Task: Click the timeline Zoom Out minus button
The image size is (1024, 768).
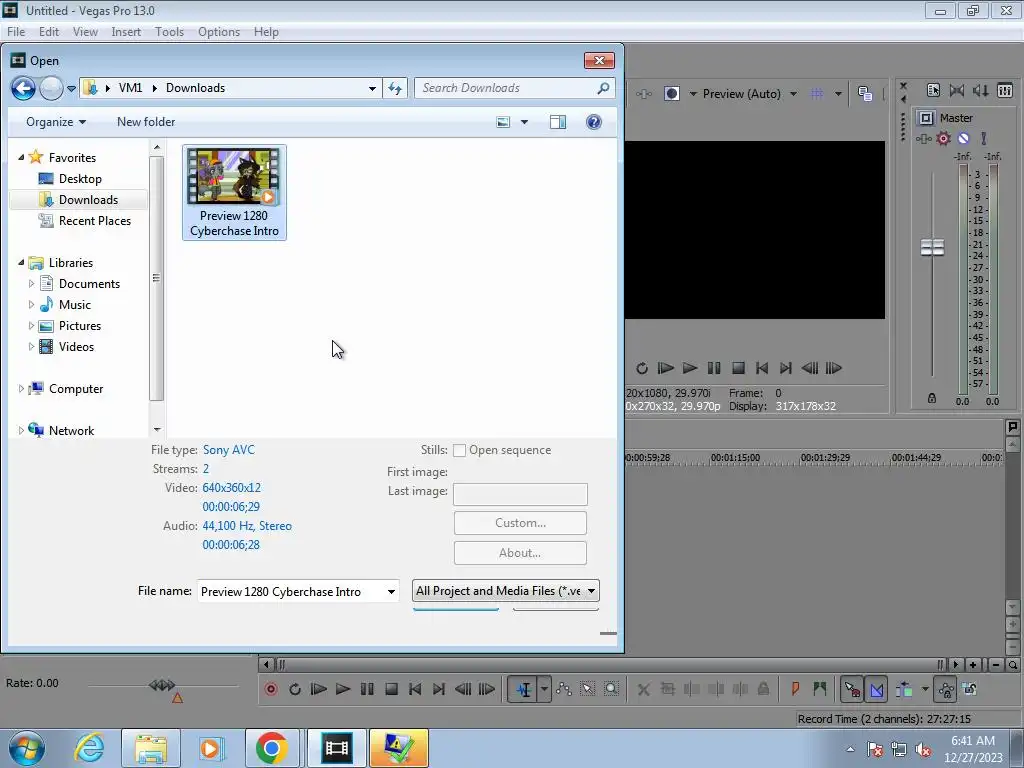Action: pyautogui.click(x=996, y=665)
